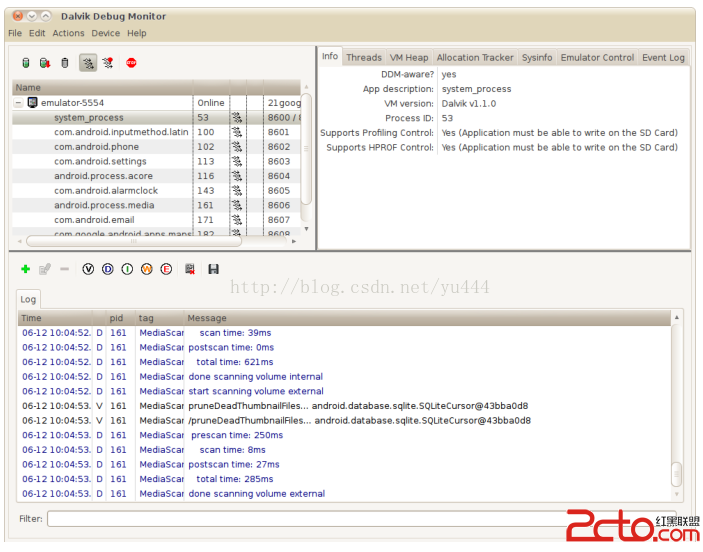The image size is (703, 552).
Task: Open the Event Log tab
Action: (x=663, y=57)
